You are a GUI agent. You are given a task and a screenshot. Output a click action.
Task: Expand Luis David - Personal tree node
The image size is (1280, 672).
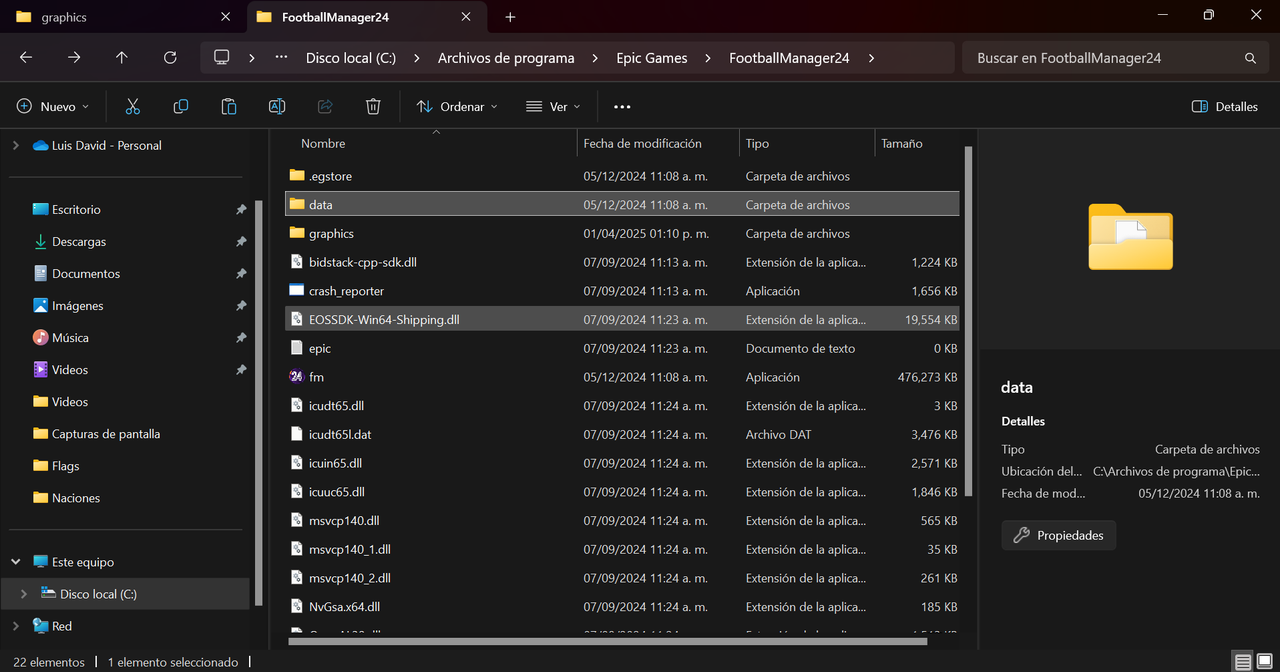click(15, 145)
